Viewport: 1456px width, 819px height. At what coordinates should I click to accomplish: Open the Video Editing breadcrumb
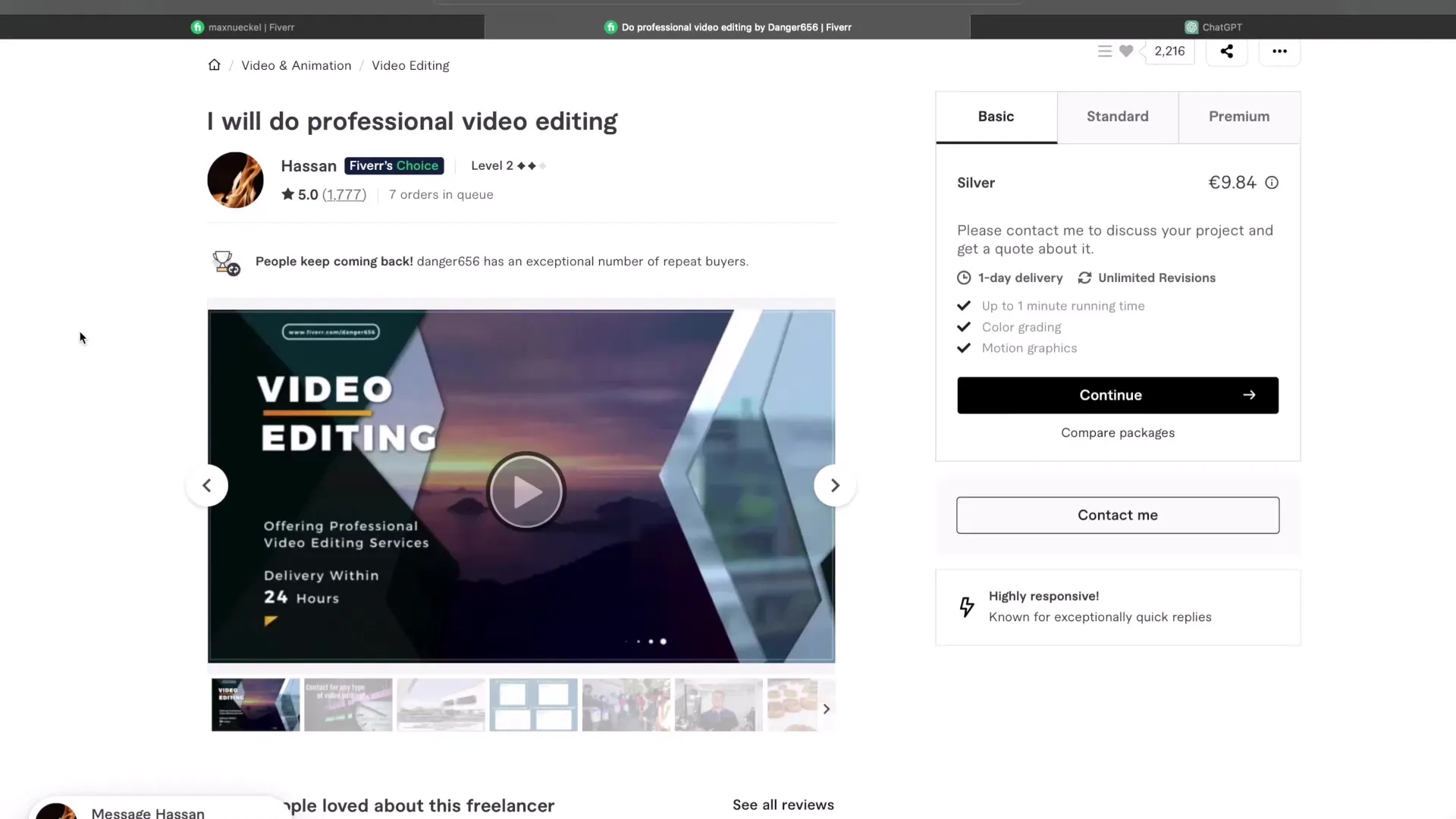tap(410, 65)
